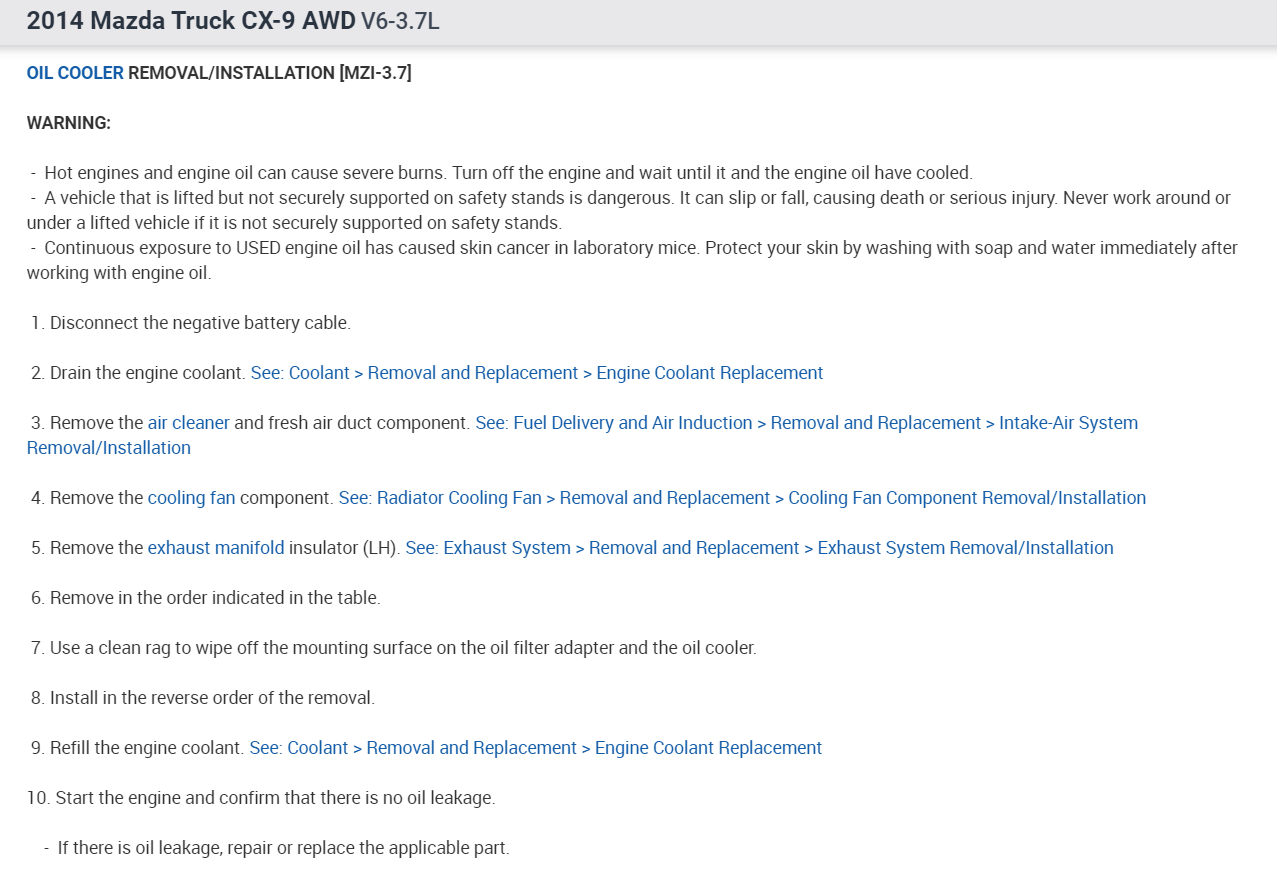This screenshot has height=878, width=1277.
Task: Click step 8 'Install in the reverse order'
Action: pyautogui.click(x=212, y=698)
